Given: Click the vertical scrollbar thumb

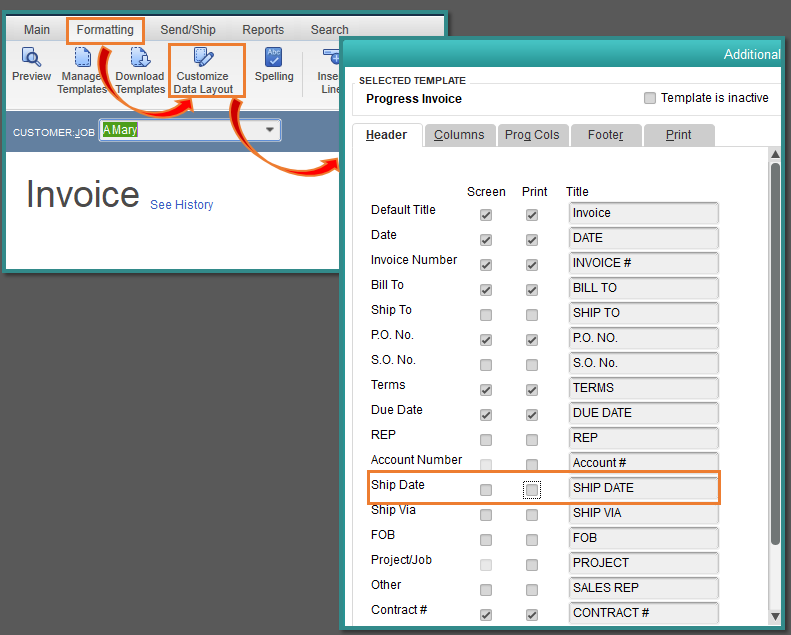Looking at the screenshot, I should [x=775, y=353].
